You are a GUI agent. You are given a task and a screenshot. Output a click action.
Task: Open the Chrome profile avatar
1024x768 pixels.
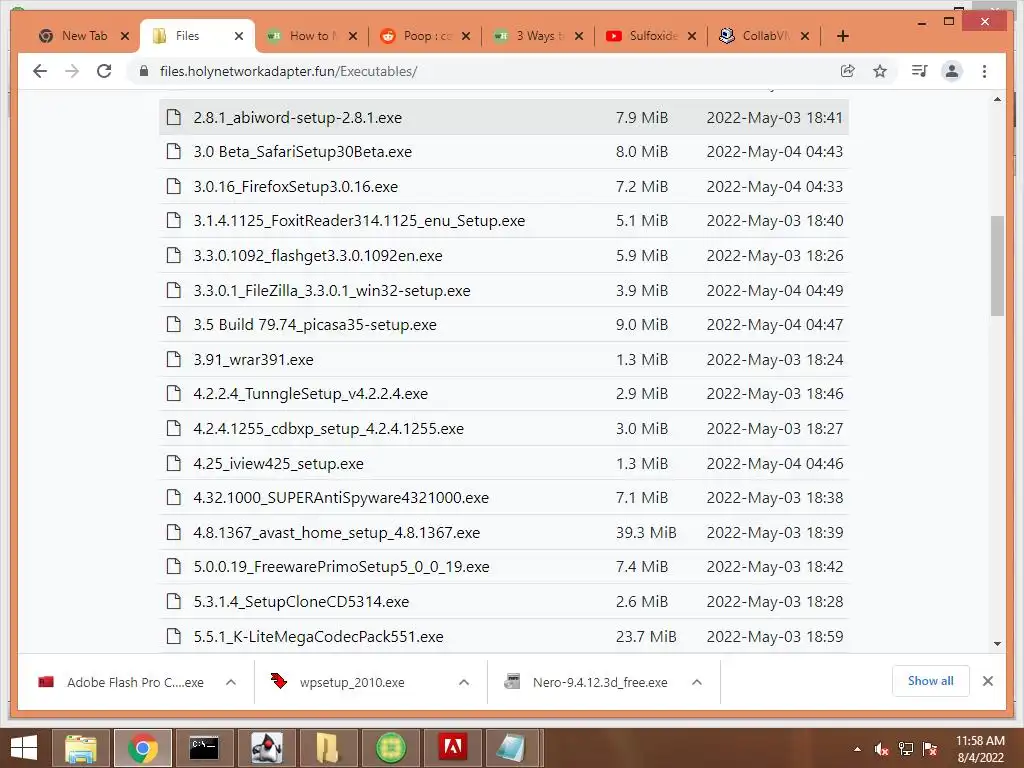(952, 71)
